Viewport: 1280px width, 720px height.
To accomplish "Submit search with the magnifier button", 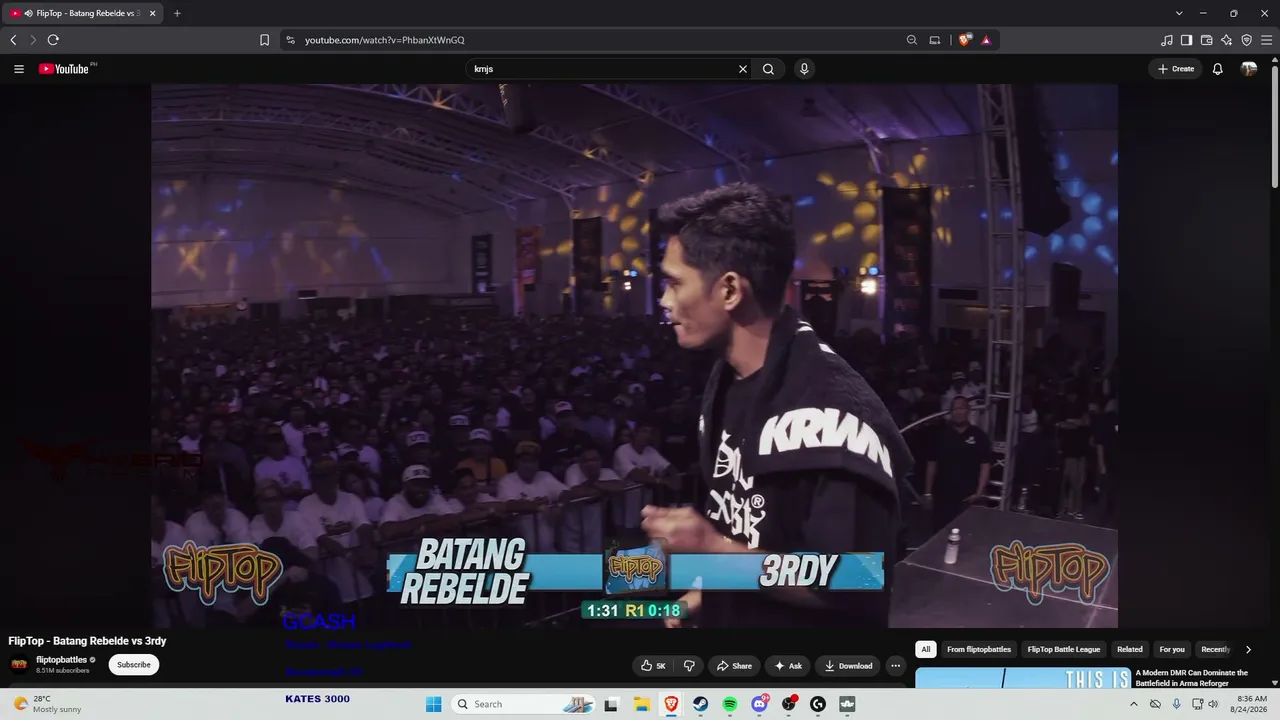I will (x=768, y=69).
